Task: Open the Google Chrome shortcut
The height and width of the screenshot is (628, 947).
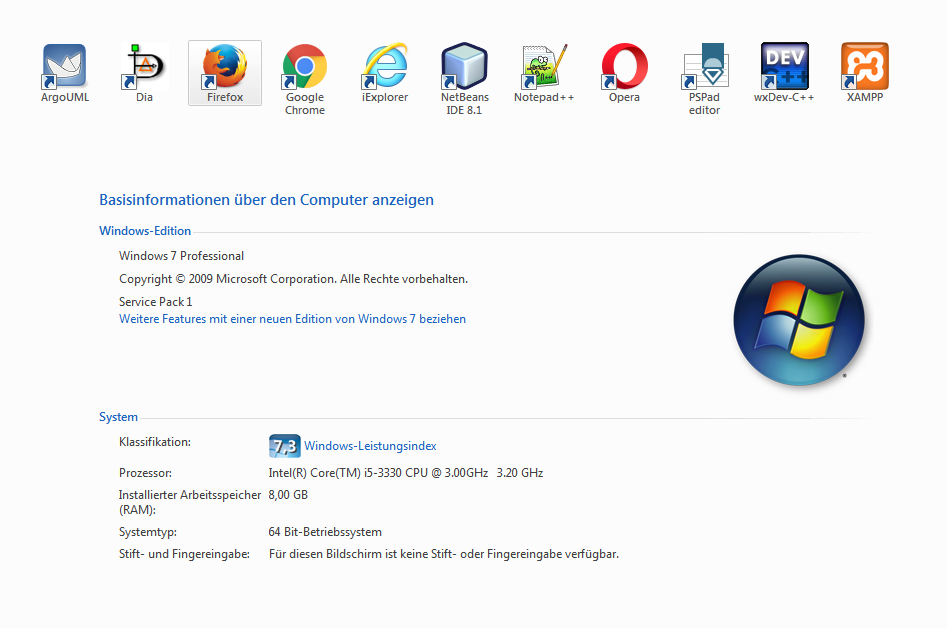Action: click(305, 68)
